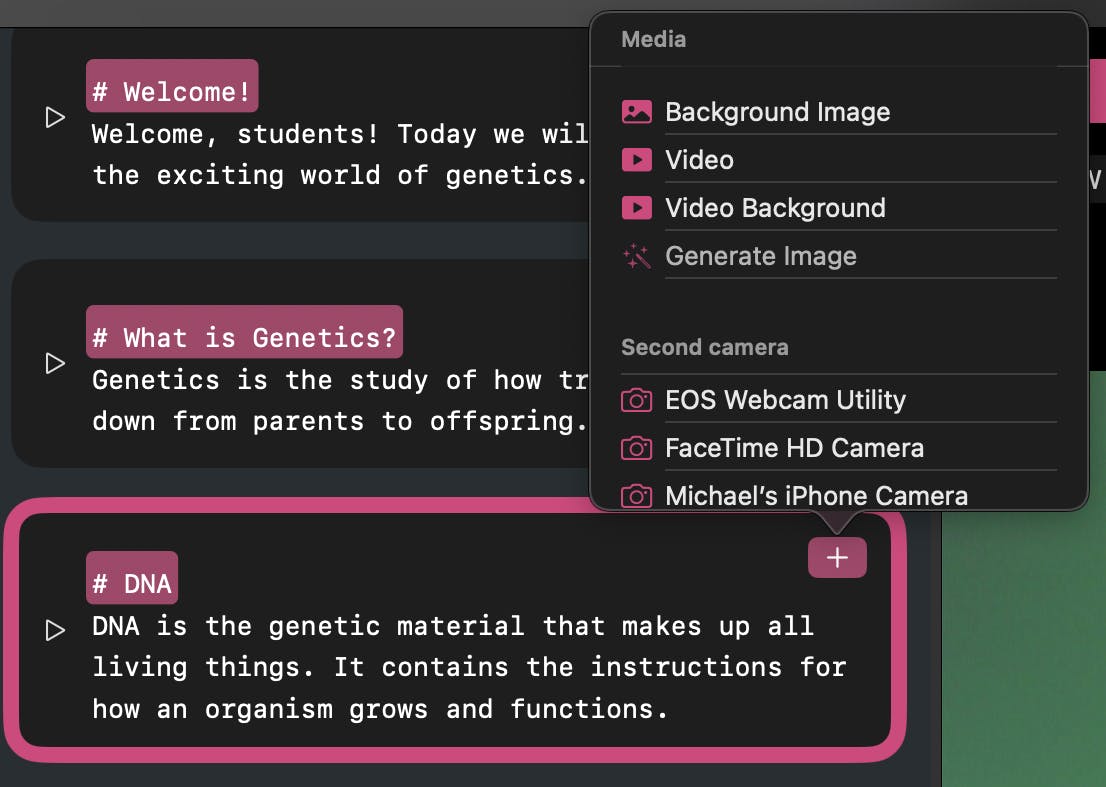Image resolution: width=1106 pixels, height=787 pixels.
Task: Play the What is Genetics slide
Action: click(55, 363)
